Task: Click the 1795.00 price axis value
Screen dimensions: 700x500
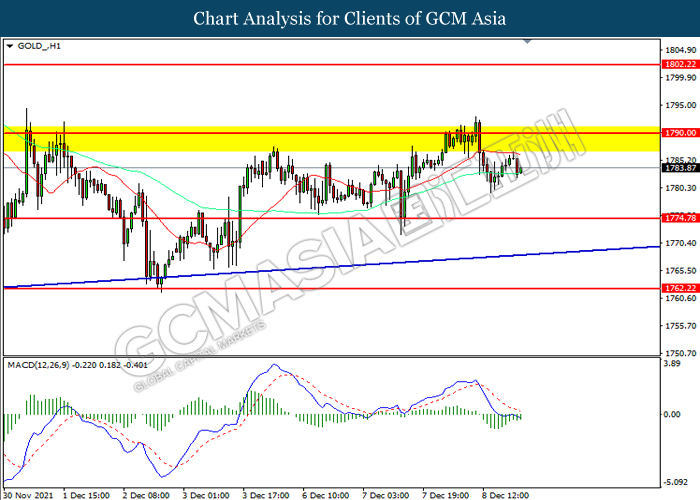Action: (x=680, y=105)
